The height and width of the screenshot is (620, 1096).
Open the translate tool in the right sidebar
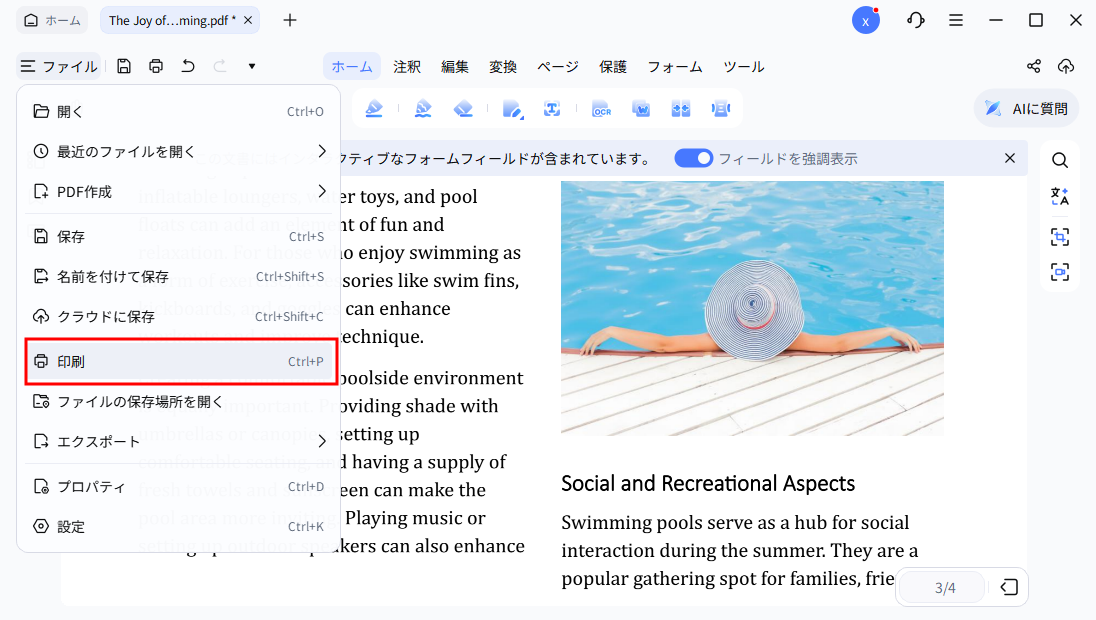click(x=1059, y=196)
